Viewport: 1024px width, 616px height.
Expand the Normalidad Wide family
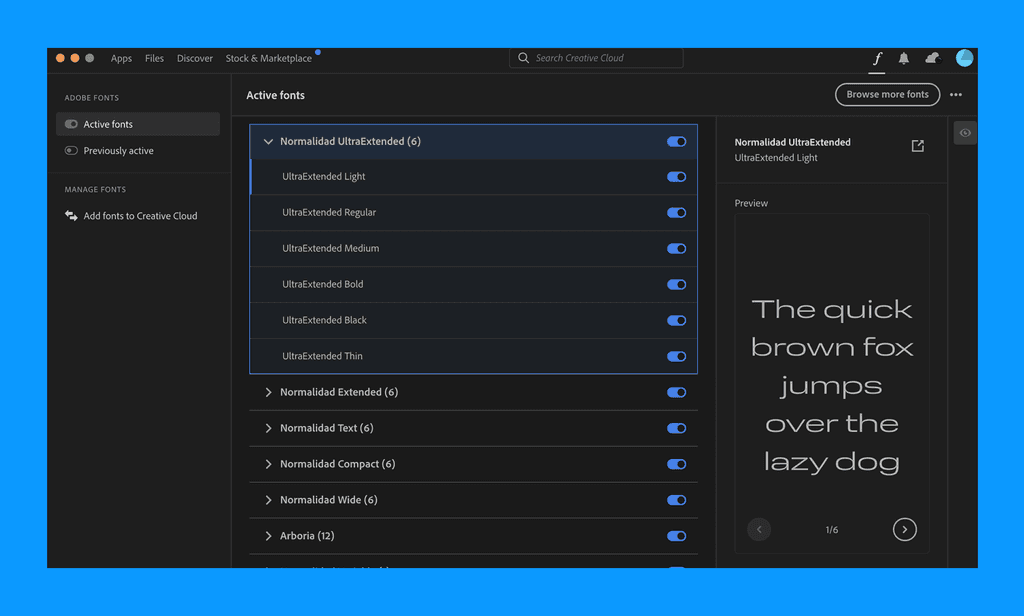coord(268,500)
